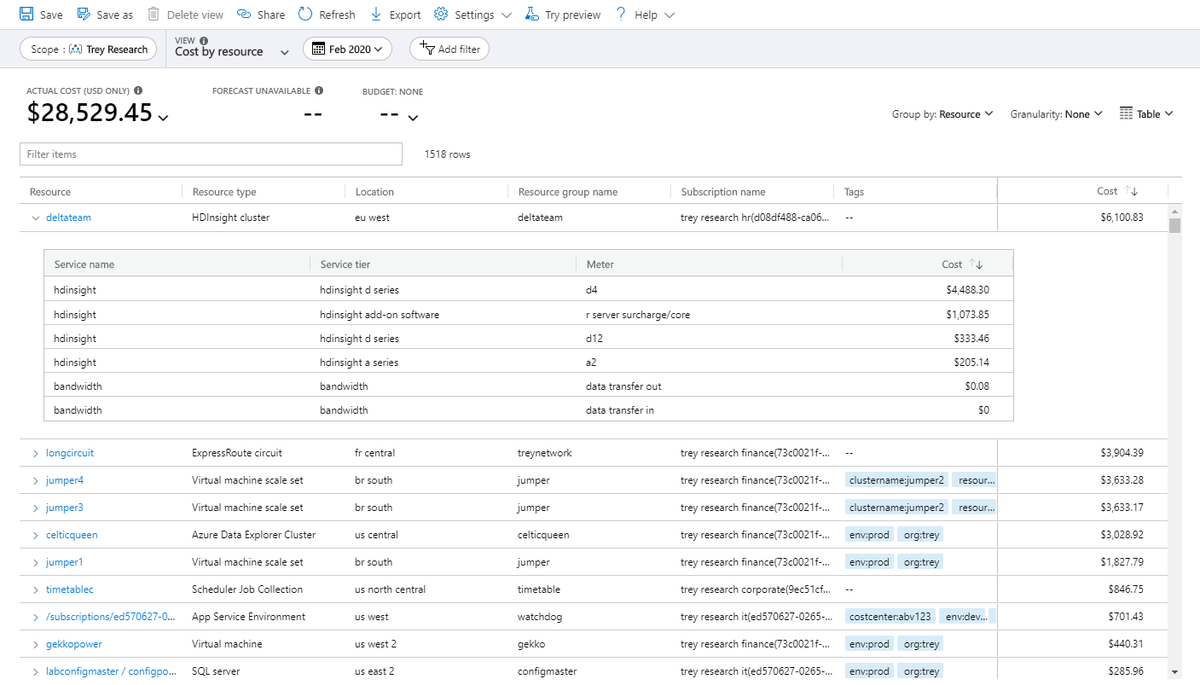1200x685 pixels.
Task: Collapse the deltateam row
Action: tap(36, 217)
